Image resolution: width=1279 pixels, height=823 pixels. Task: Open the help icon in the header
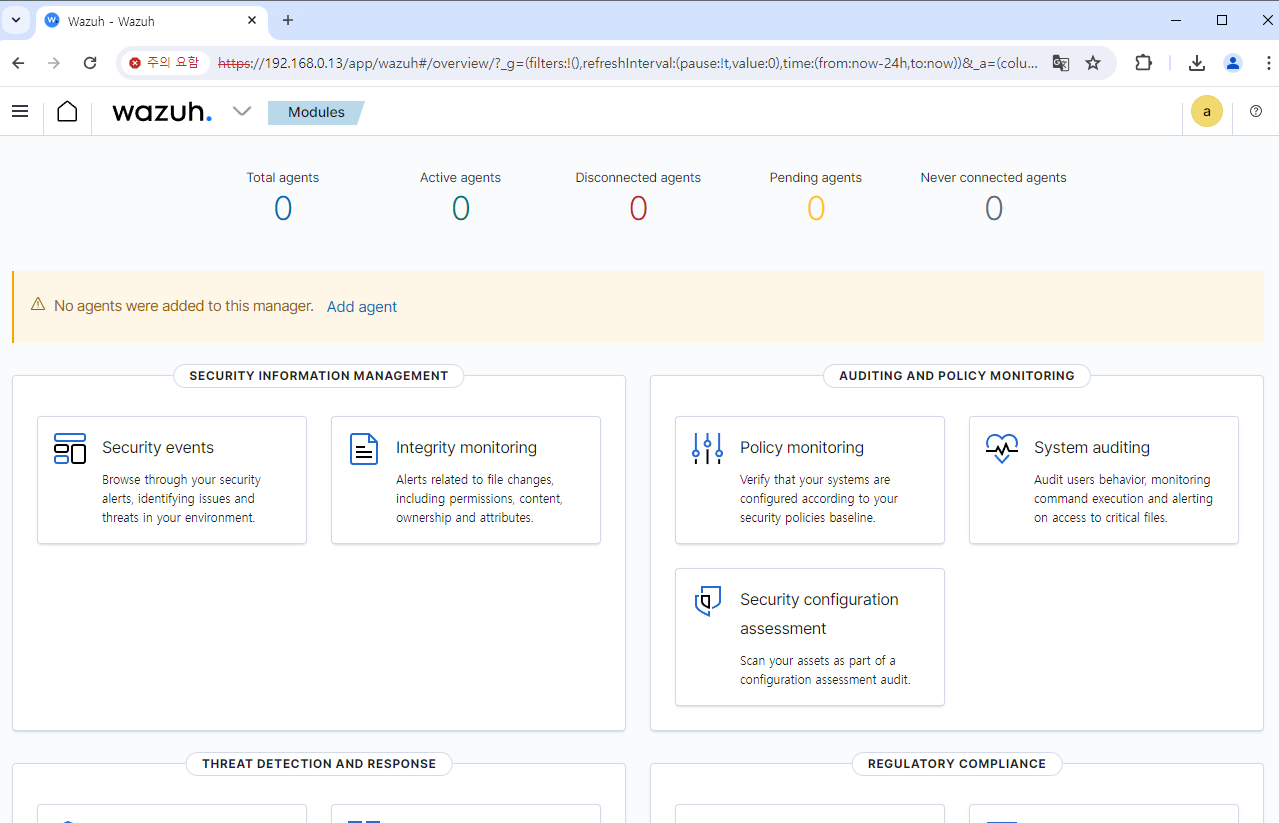1256,111
